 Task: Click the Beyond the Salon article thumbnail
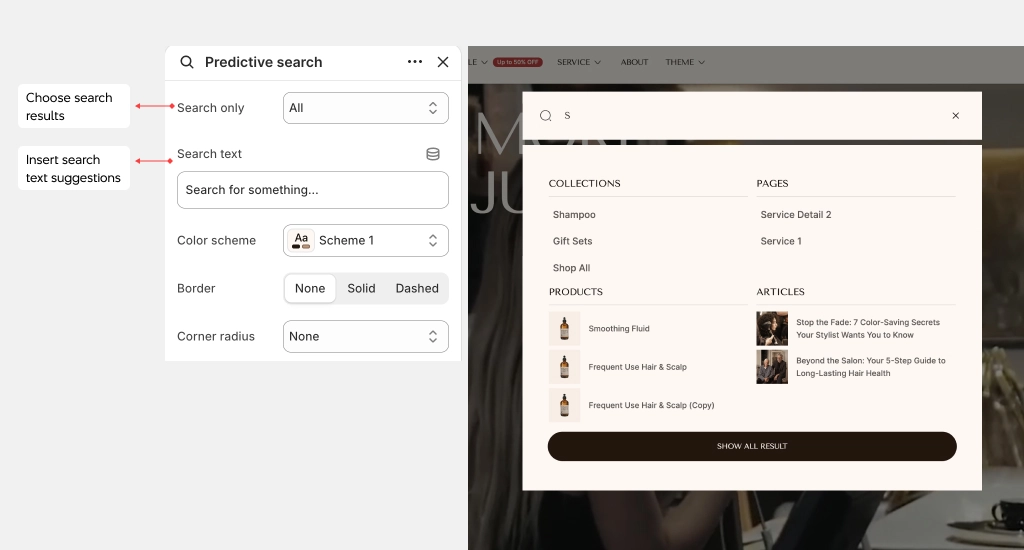[772, 367]
